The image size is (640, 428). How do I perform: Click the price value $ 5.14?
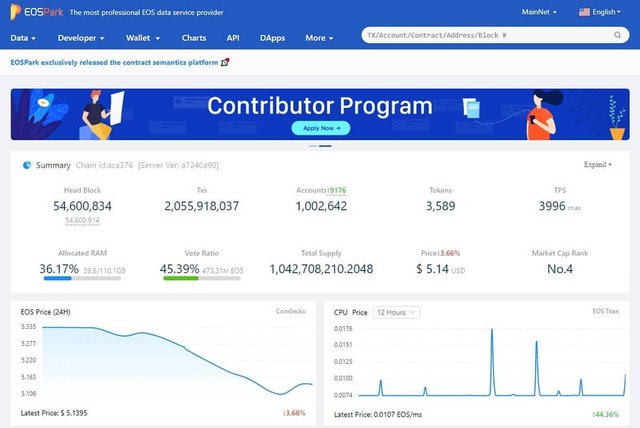click(x=432, y=269)
